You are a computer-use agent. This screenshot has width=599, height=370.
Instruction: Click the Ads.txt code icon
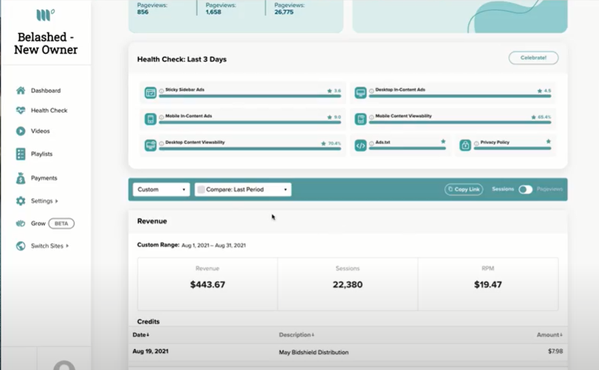coord(360,145)
